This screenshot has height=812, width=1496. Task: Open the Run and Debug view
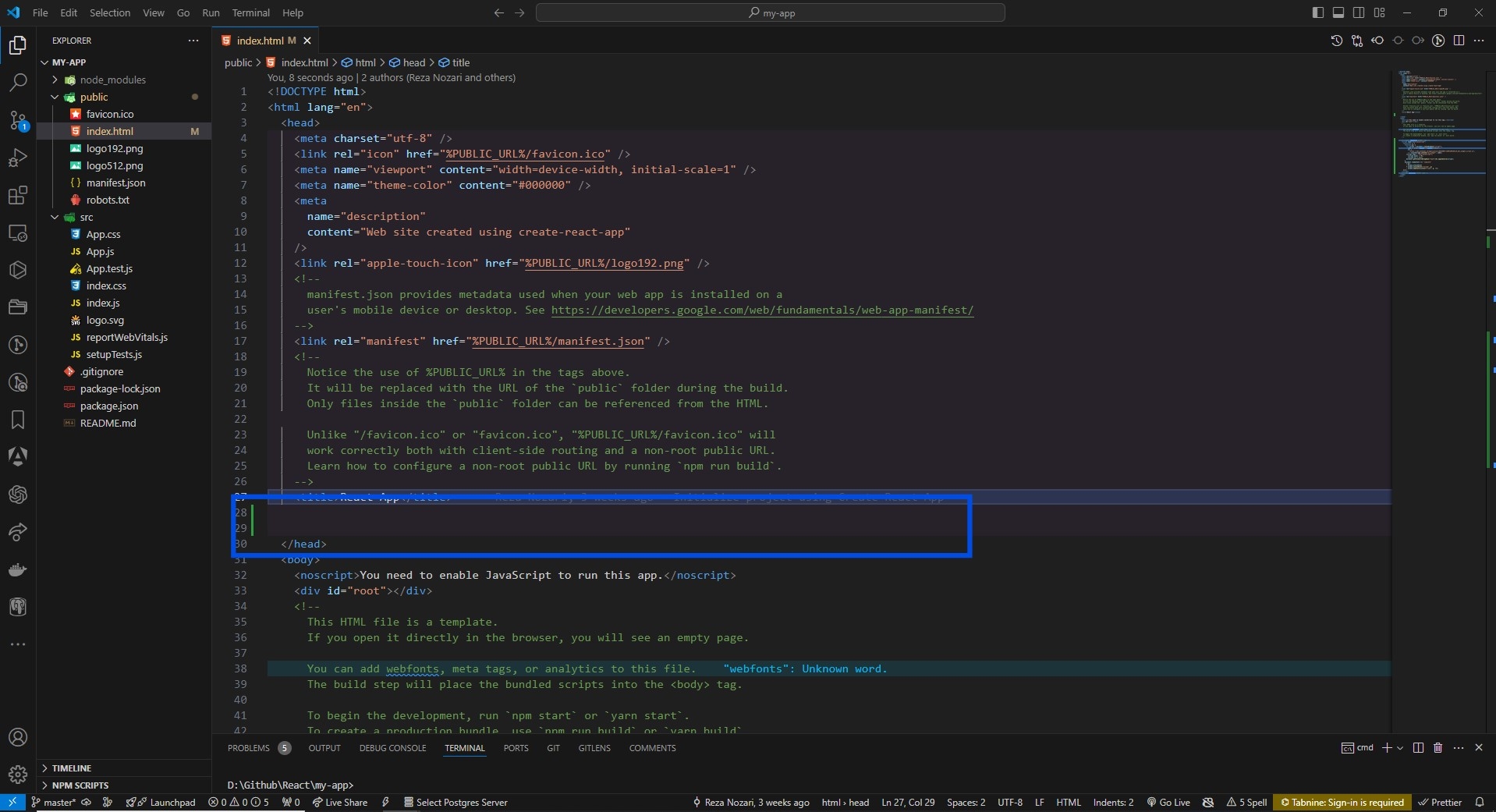18,158
